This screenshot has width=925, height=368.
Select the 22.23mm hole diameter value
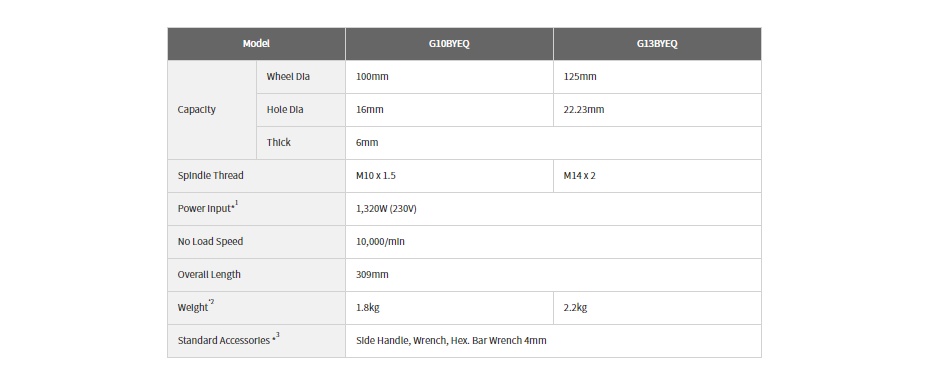[x=583, y=110]
